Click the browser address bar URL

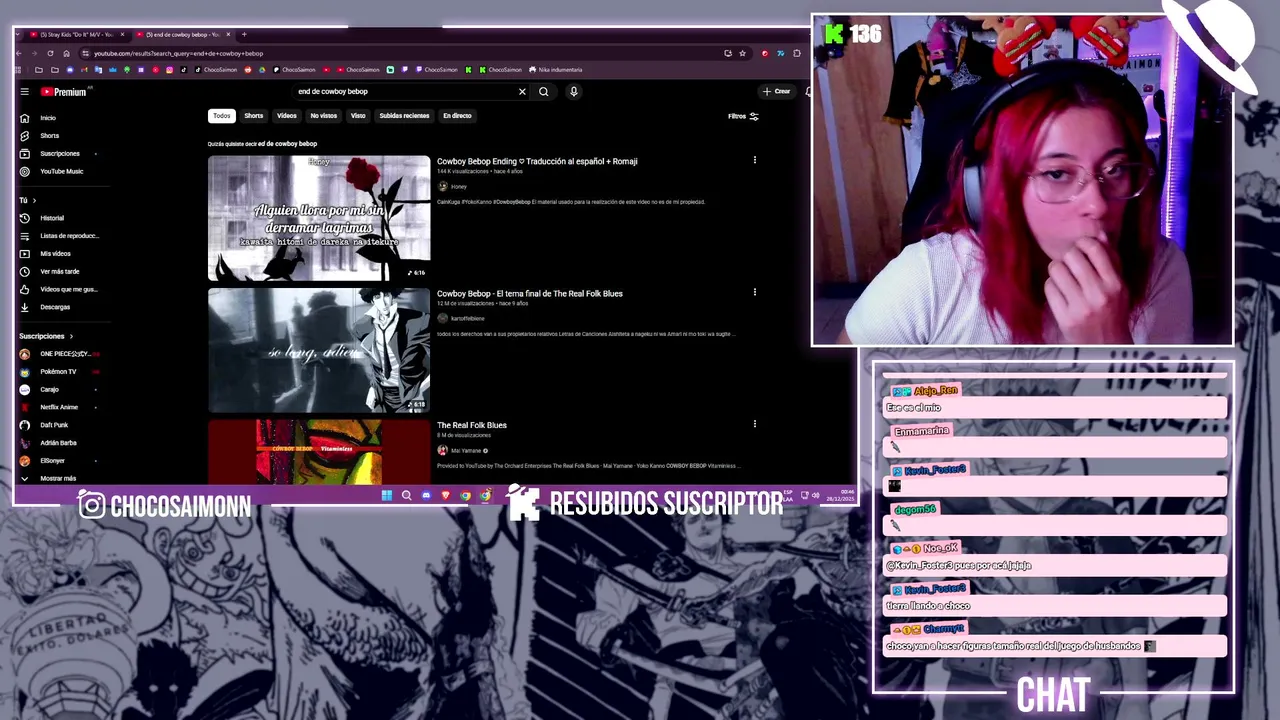[x=178, y=53]
